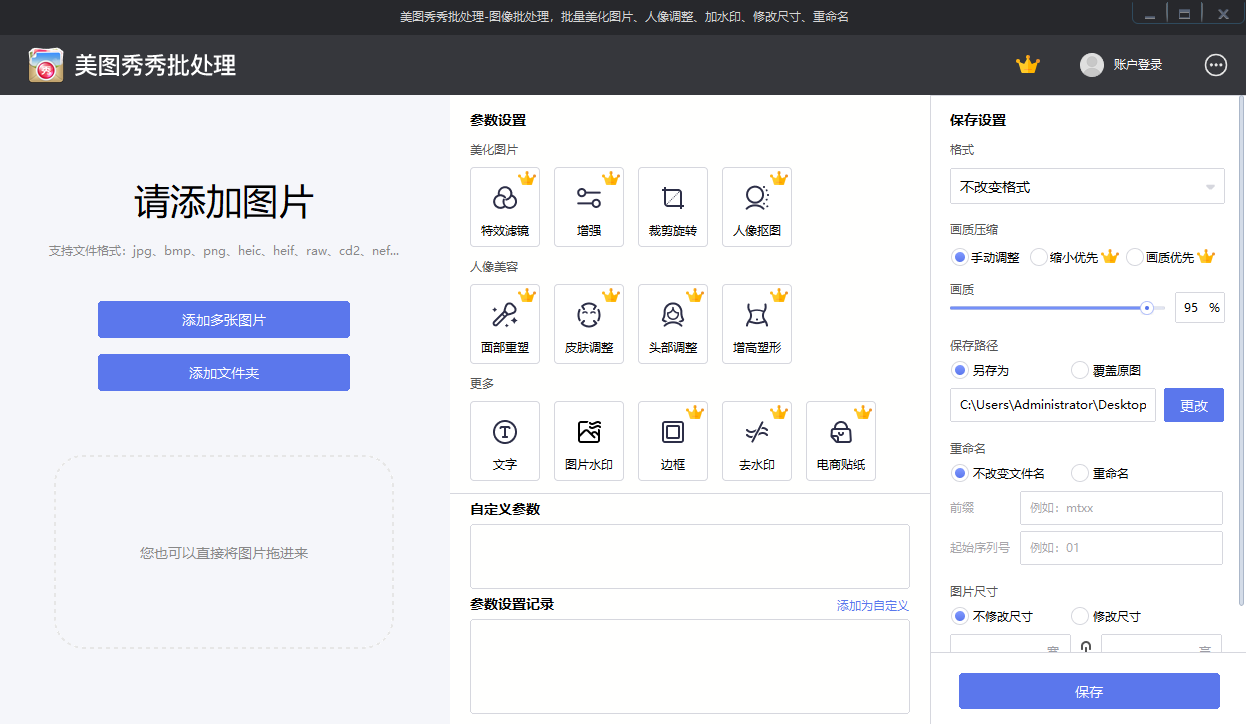Click the 美图秀秀 app logo icon

click(x=46, y=65)
